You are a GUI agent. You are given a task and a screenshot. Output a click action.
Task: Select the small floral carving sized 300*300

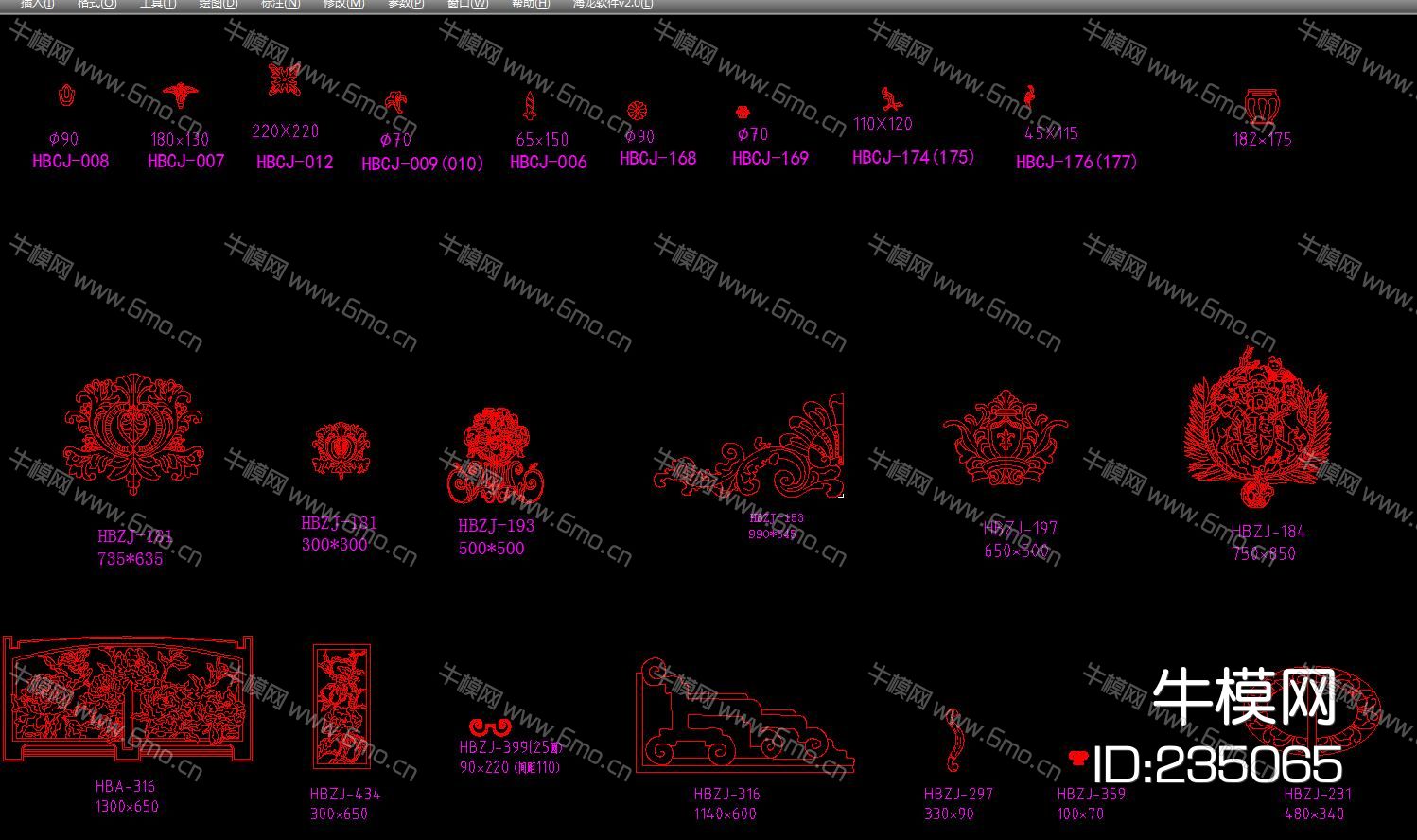tap(340, 449)
